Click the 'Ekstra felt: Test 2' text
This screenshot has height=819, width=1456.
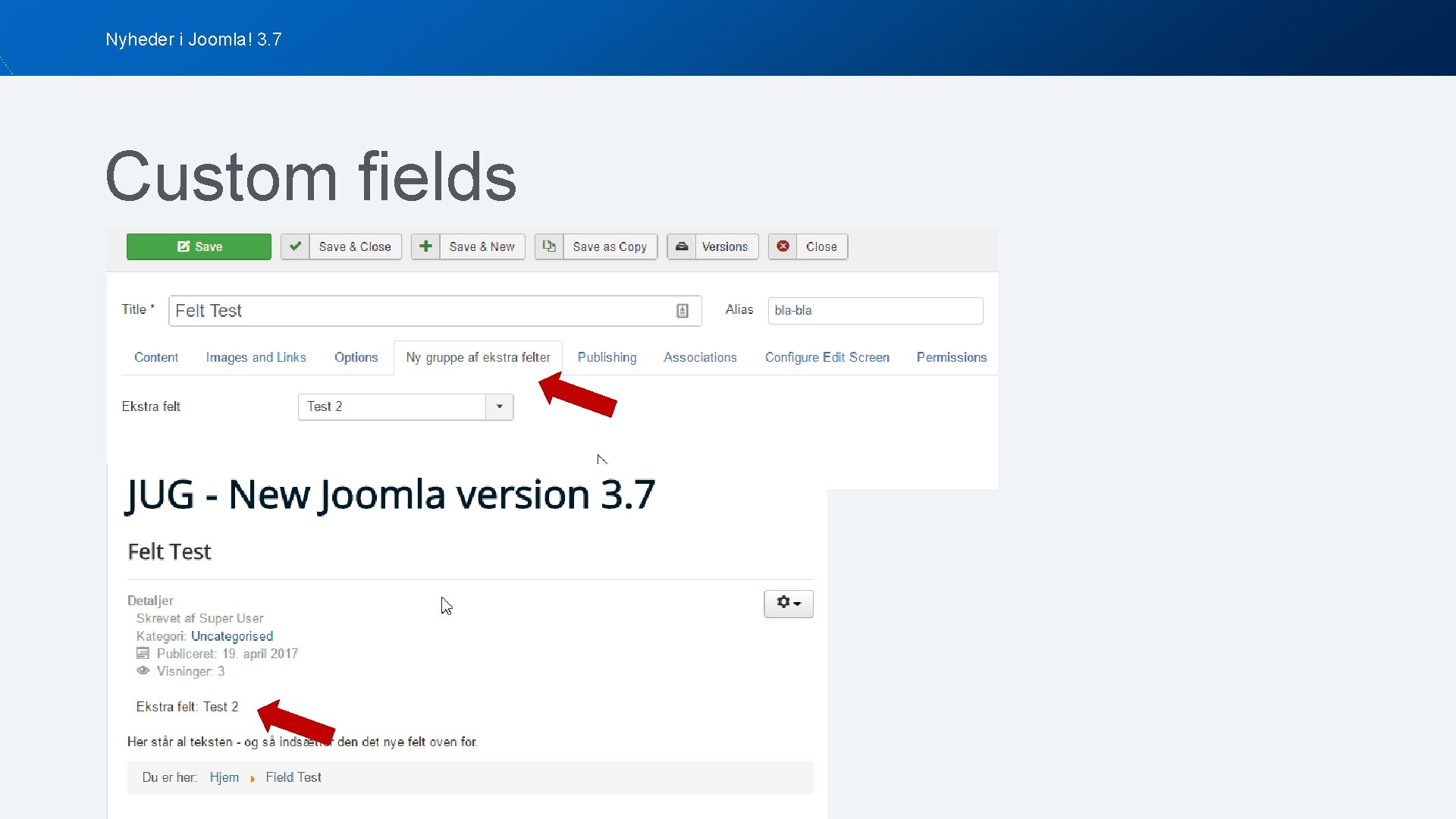pyautogui.click(x=187, y=707)
